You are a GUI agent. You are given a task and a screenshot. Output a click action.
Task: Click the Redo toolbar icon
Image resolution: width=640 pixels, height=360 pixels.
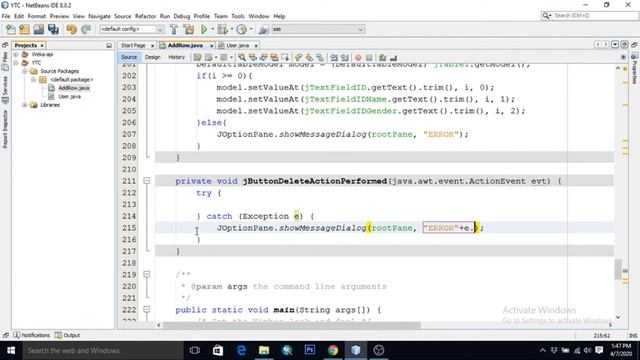point(86,29)
